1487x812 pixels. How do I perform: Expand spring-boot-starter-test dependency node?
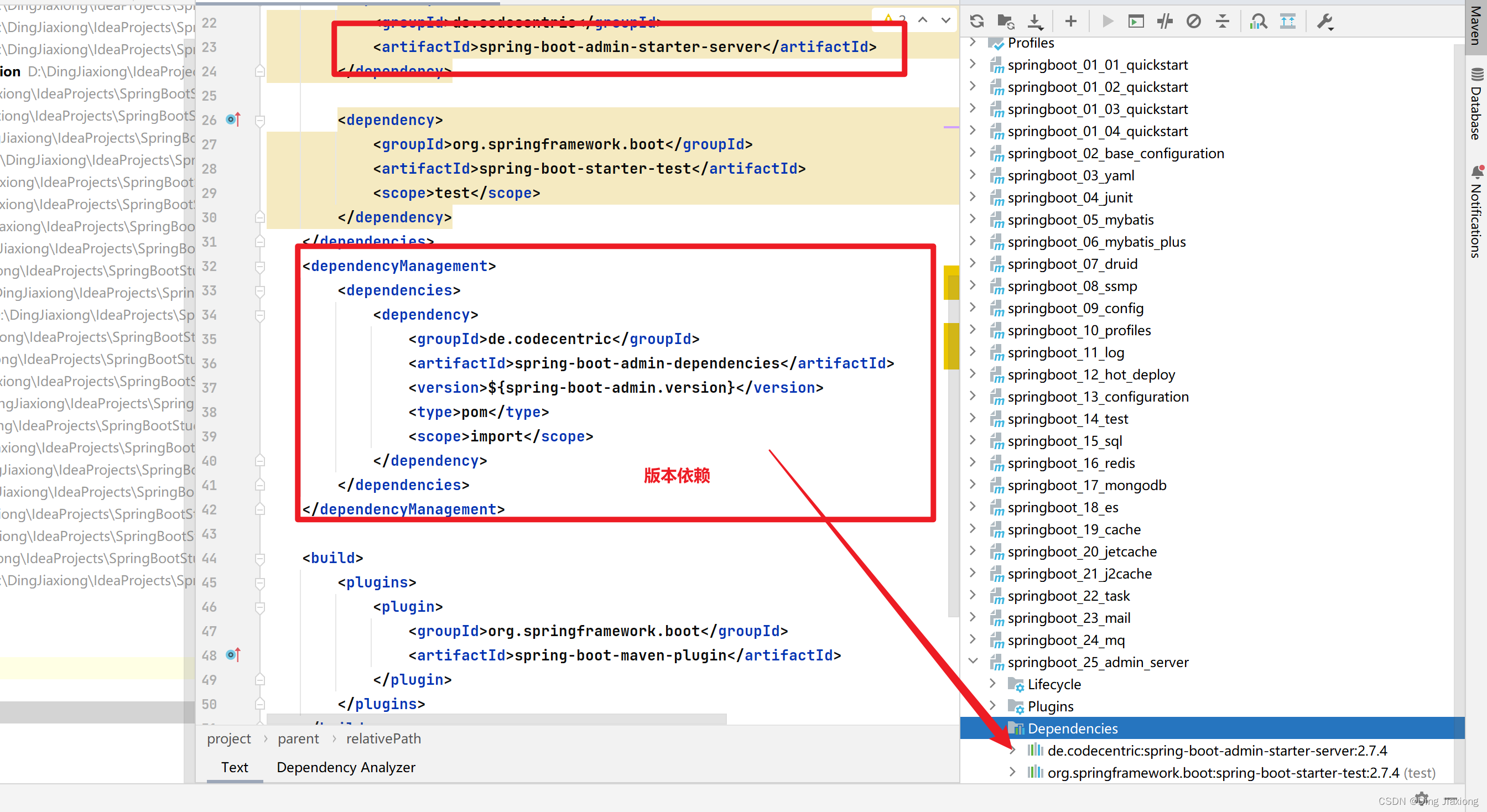[x=1012, y=772]
